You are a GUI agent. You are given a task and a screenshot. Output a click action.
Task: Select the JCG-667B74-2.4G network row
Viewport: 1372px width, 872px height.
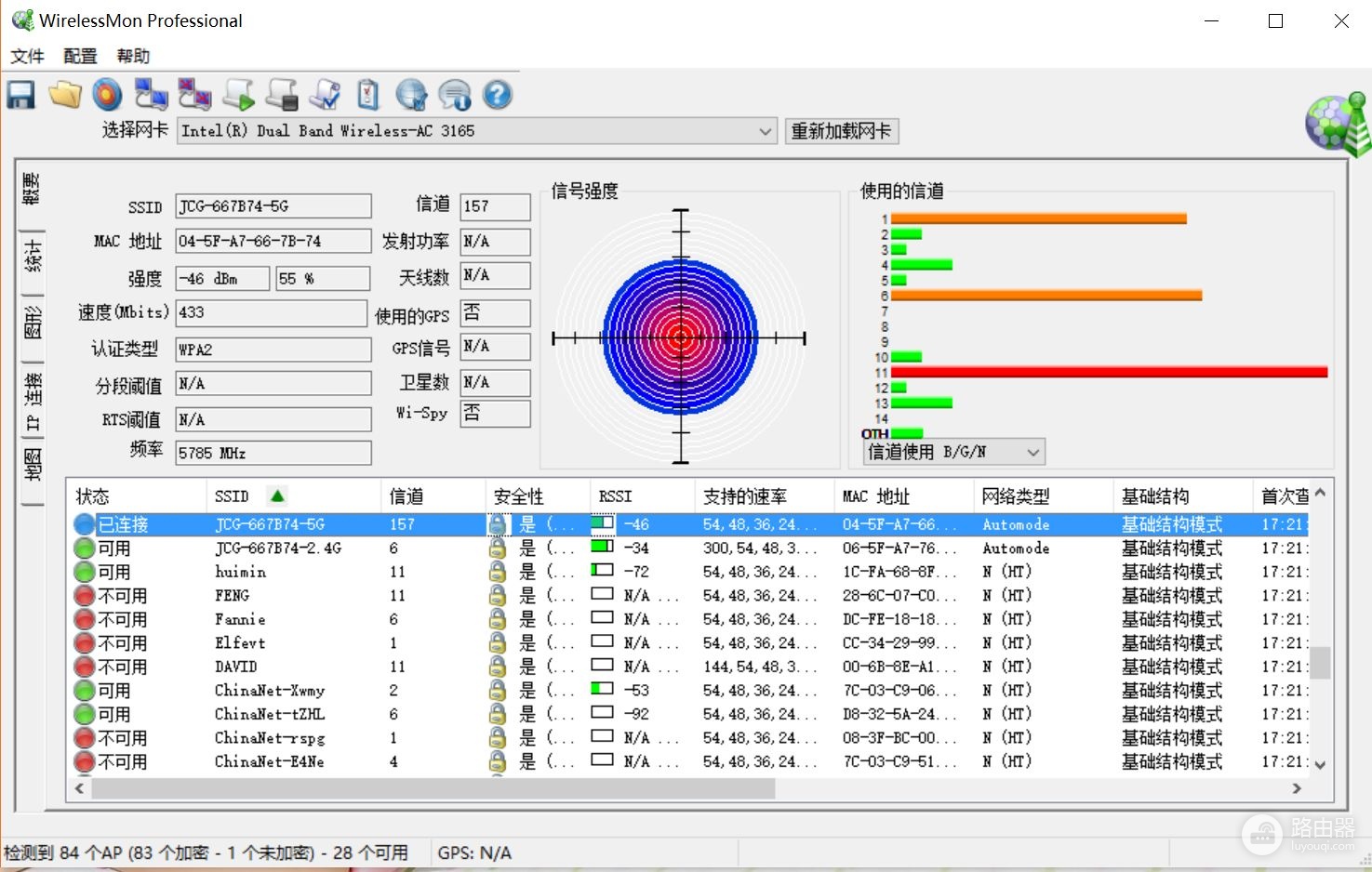pos(690,548)
